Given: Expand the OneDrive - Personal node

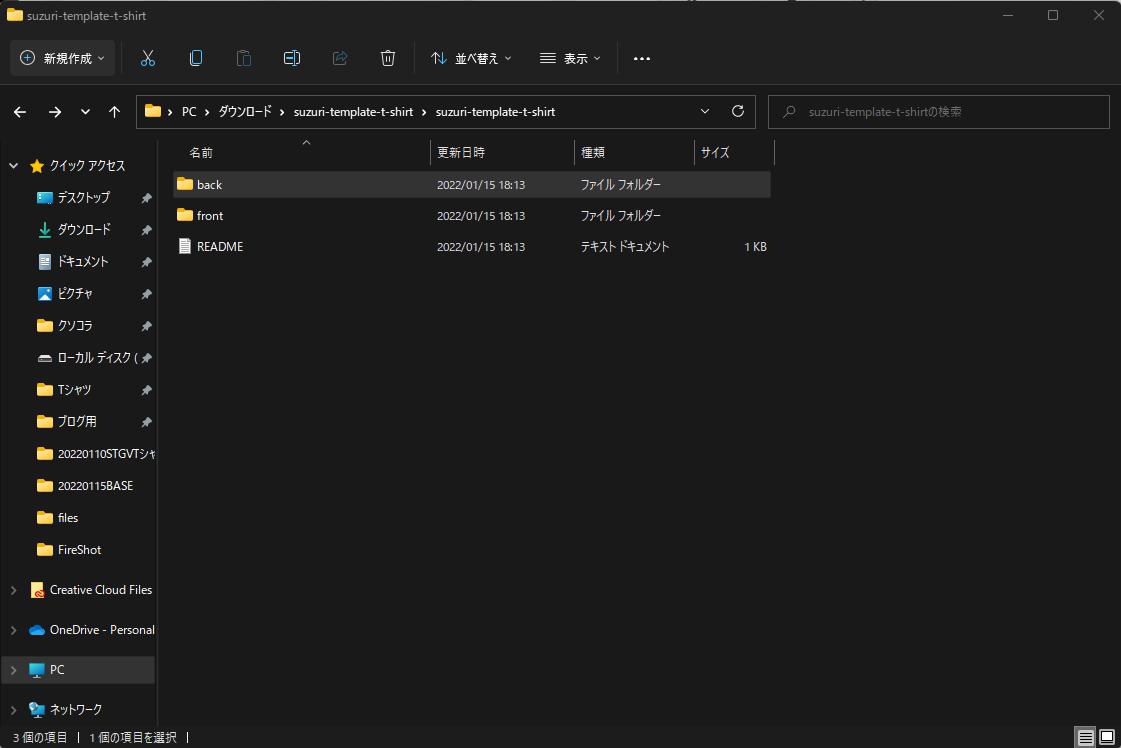Looking at the screenshot, I should (14, 630).
